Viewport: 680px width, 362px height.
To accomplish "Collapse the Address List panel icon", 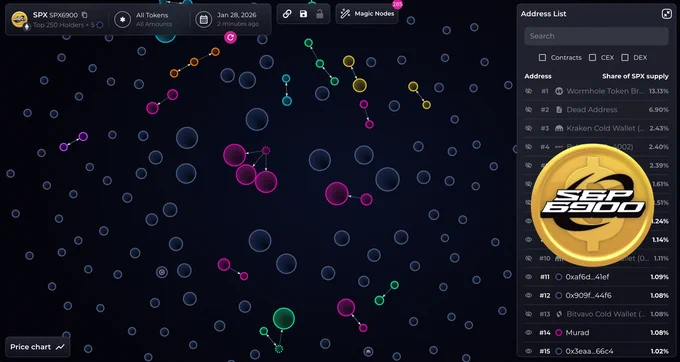I will click(x=667, y=14).
